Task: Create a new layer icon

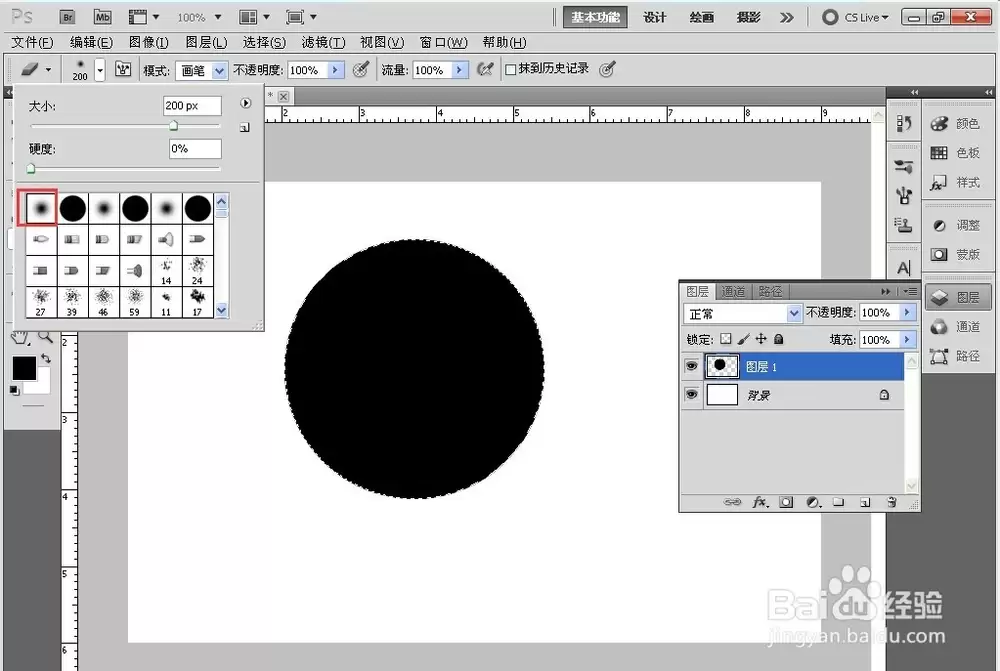Action: click(865, 503)
